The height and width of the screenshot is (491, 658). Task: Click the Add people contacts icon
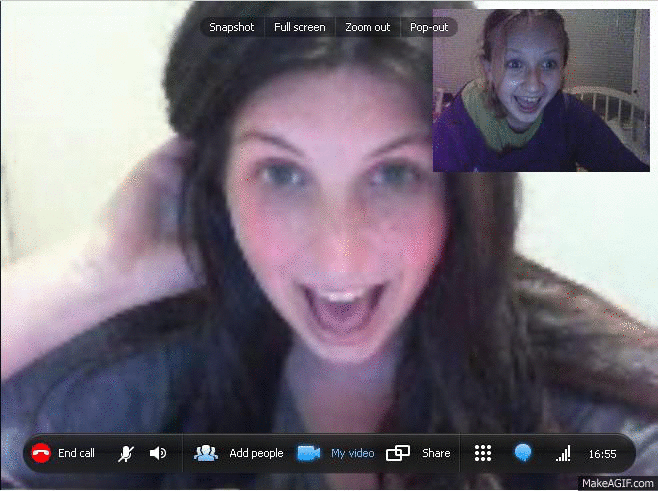tap(206, 453)
